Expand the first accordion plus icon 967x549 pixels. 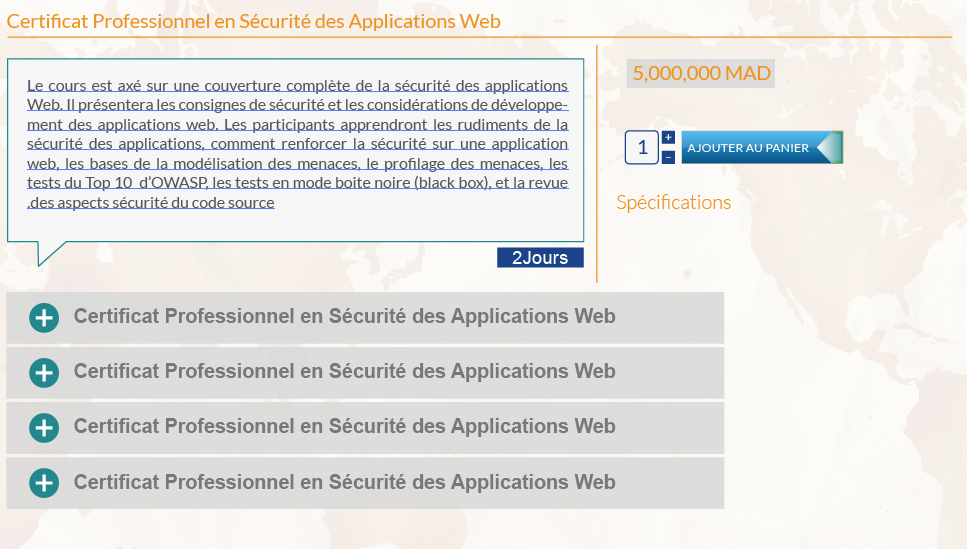(x=43, y=318)
